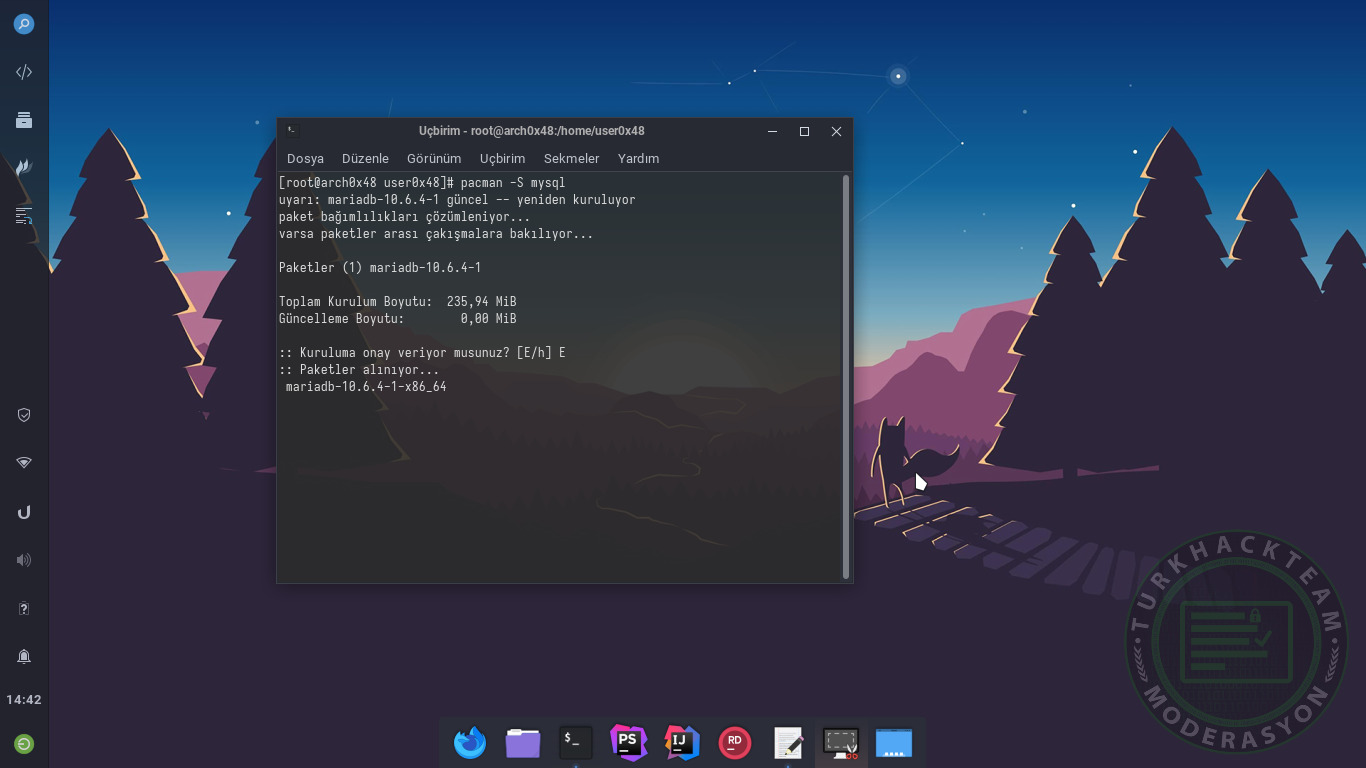This screenshot has width=1366, height=768.
Task: Click the 'Paketler alınıyor...' line
Action: [359, 370]
